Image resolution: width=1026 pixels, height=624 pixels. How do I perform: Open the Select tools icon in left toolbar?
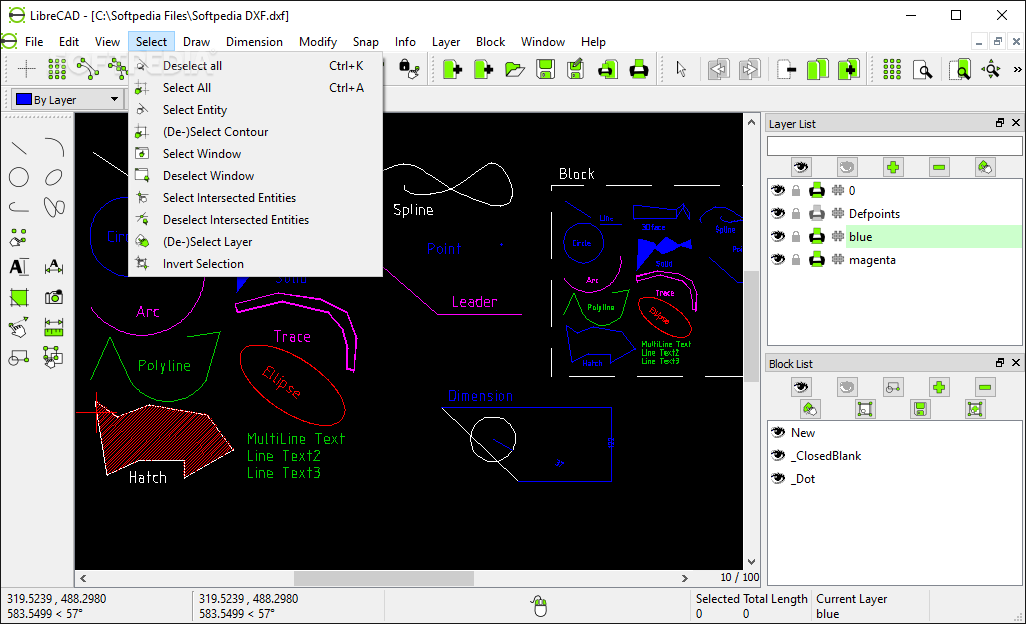(x=54, y=357)
